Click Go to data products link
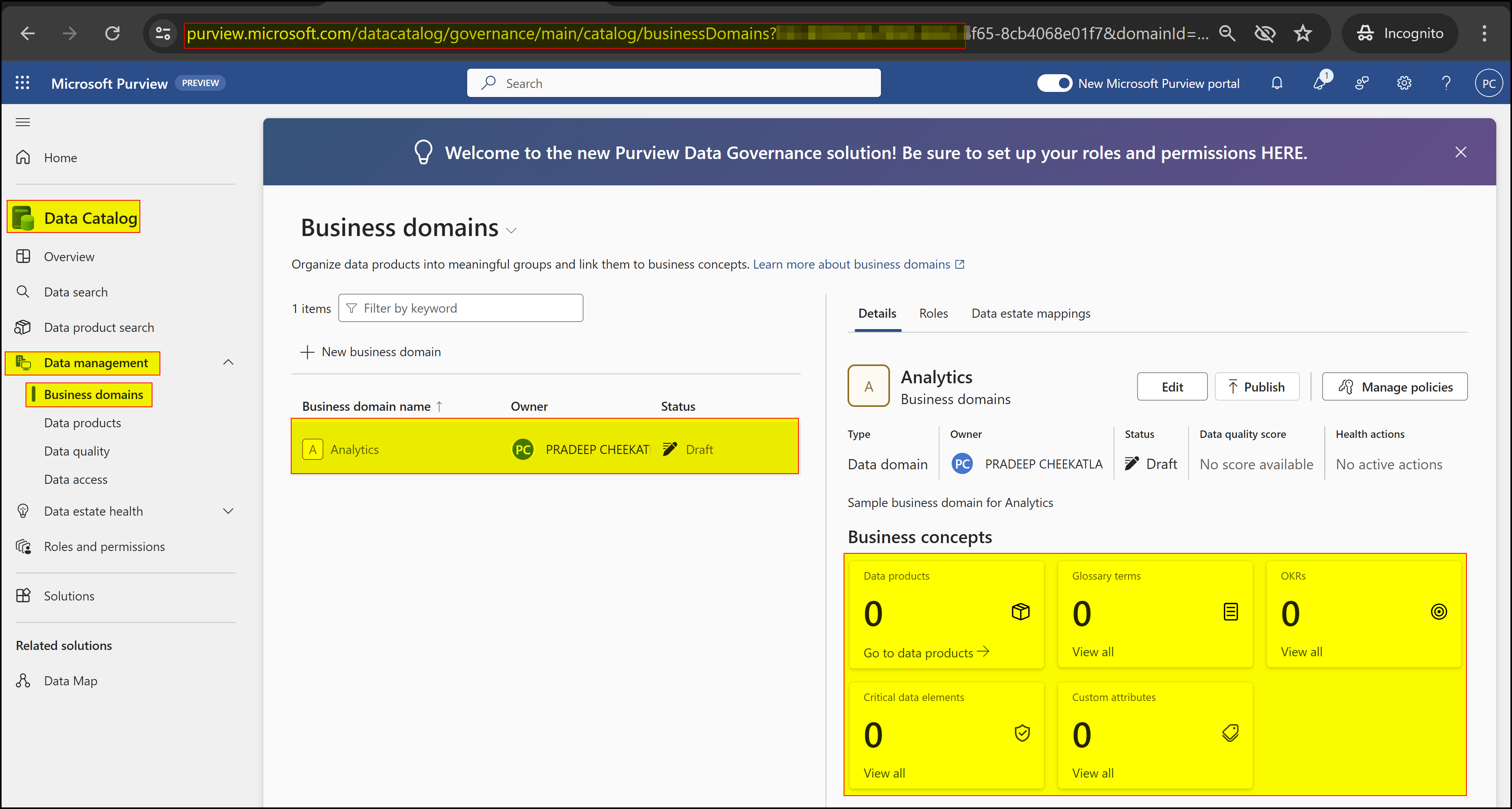 [926, 652]
